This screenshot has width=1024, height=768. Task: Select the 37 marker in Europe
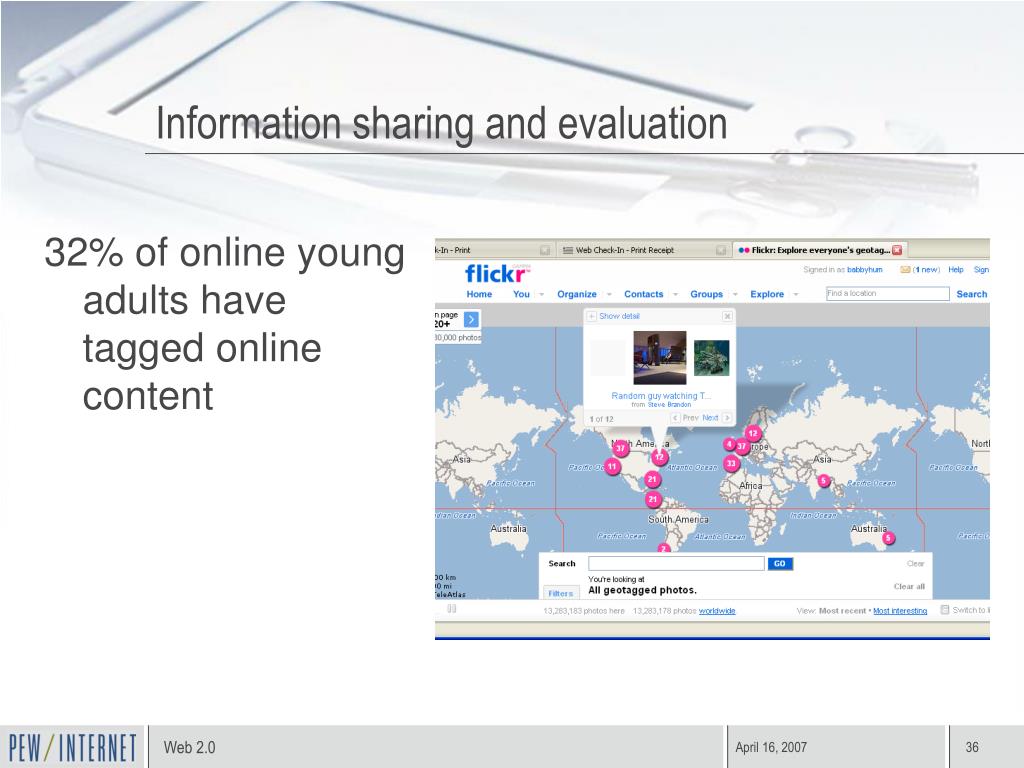(x=742, y=447)
